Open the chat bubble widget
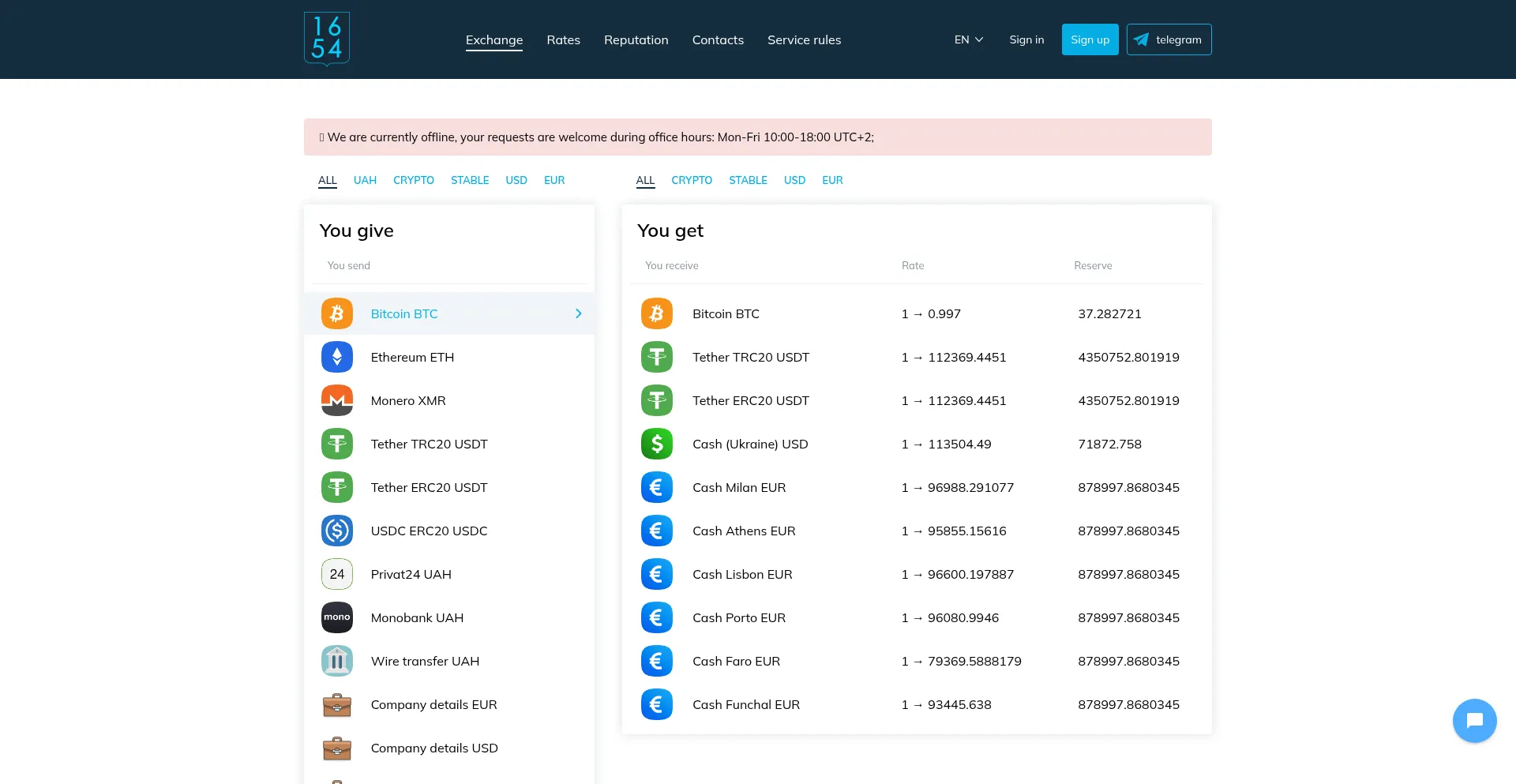1516x784 pixels. (1474, 720)
